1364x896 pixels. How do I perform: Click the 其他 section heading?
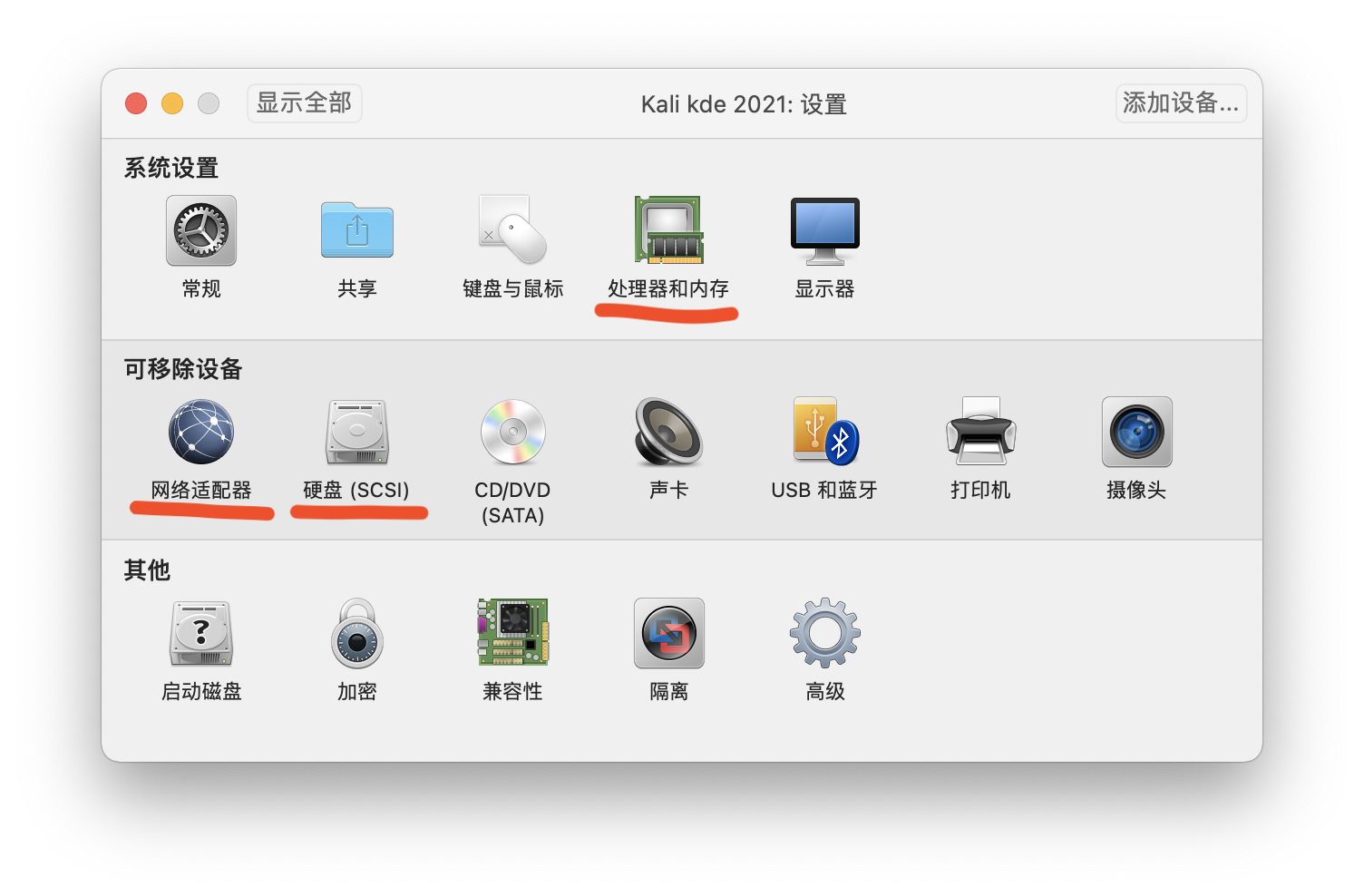147,570
